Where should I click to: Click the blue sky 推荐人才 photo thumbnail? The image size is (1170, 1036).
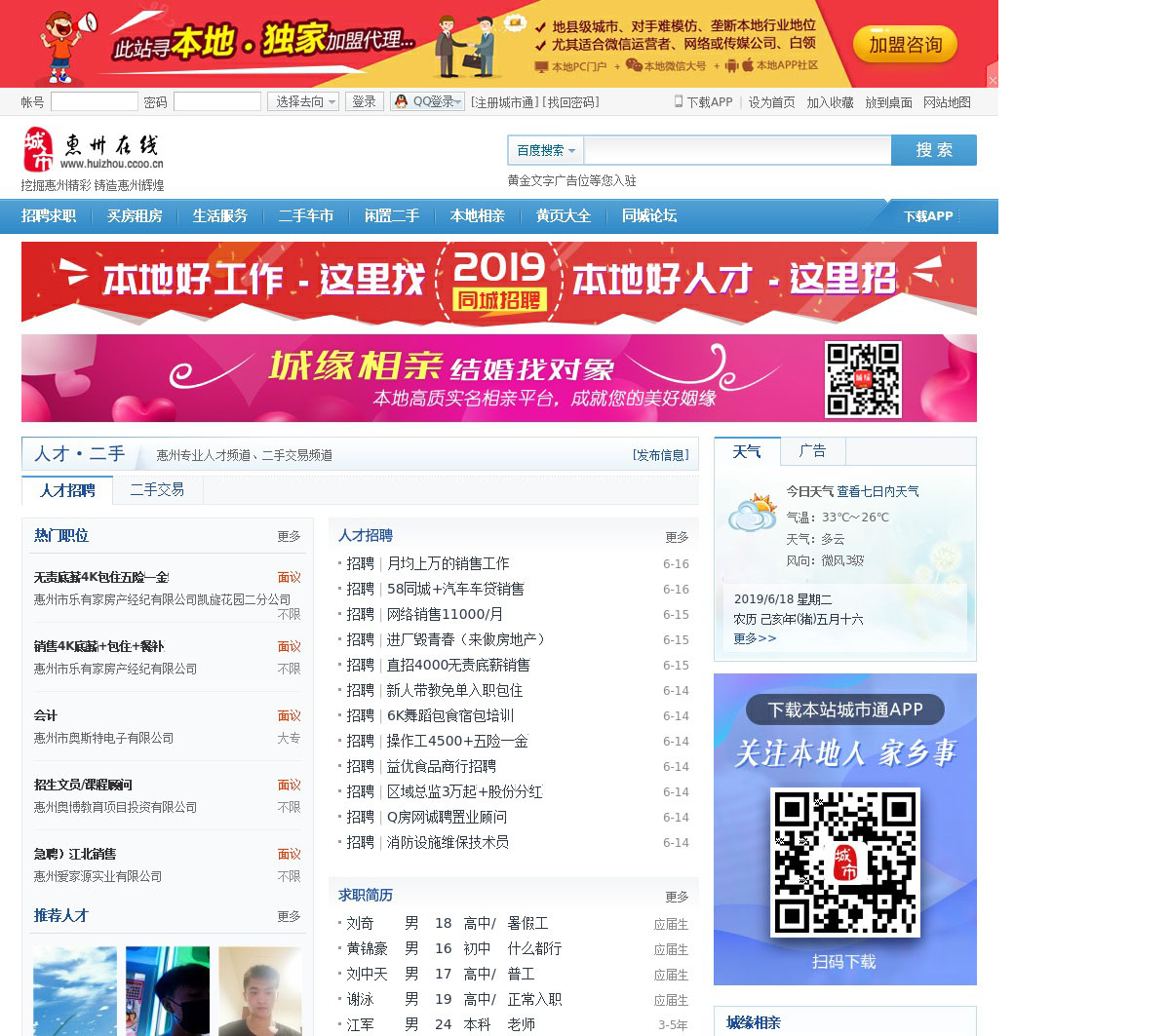tap(75, 991)
